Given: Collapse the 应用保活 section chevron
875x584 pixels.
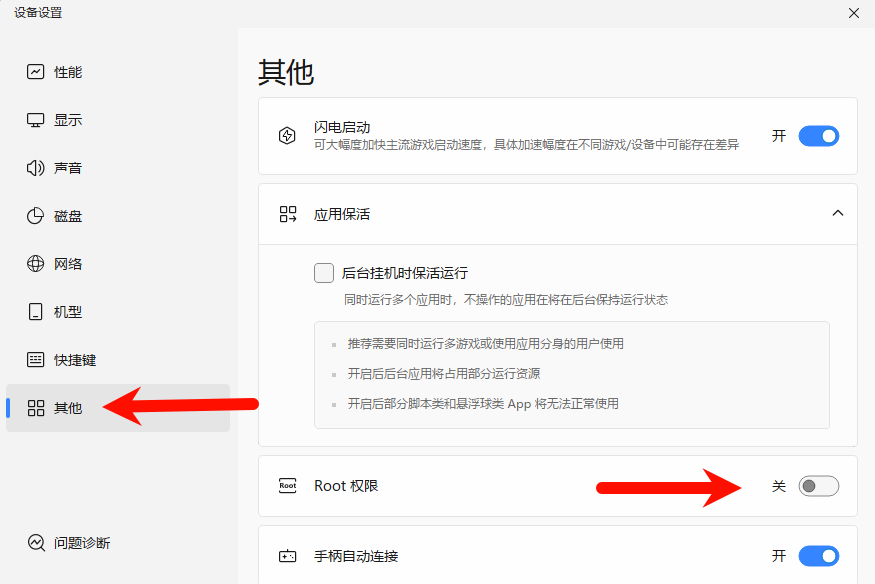Looking at the screenshot, I should coord(838,213).
